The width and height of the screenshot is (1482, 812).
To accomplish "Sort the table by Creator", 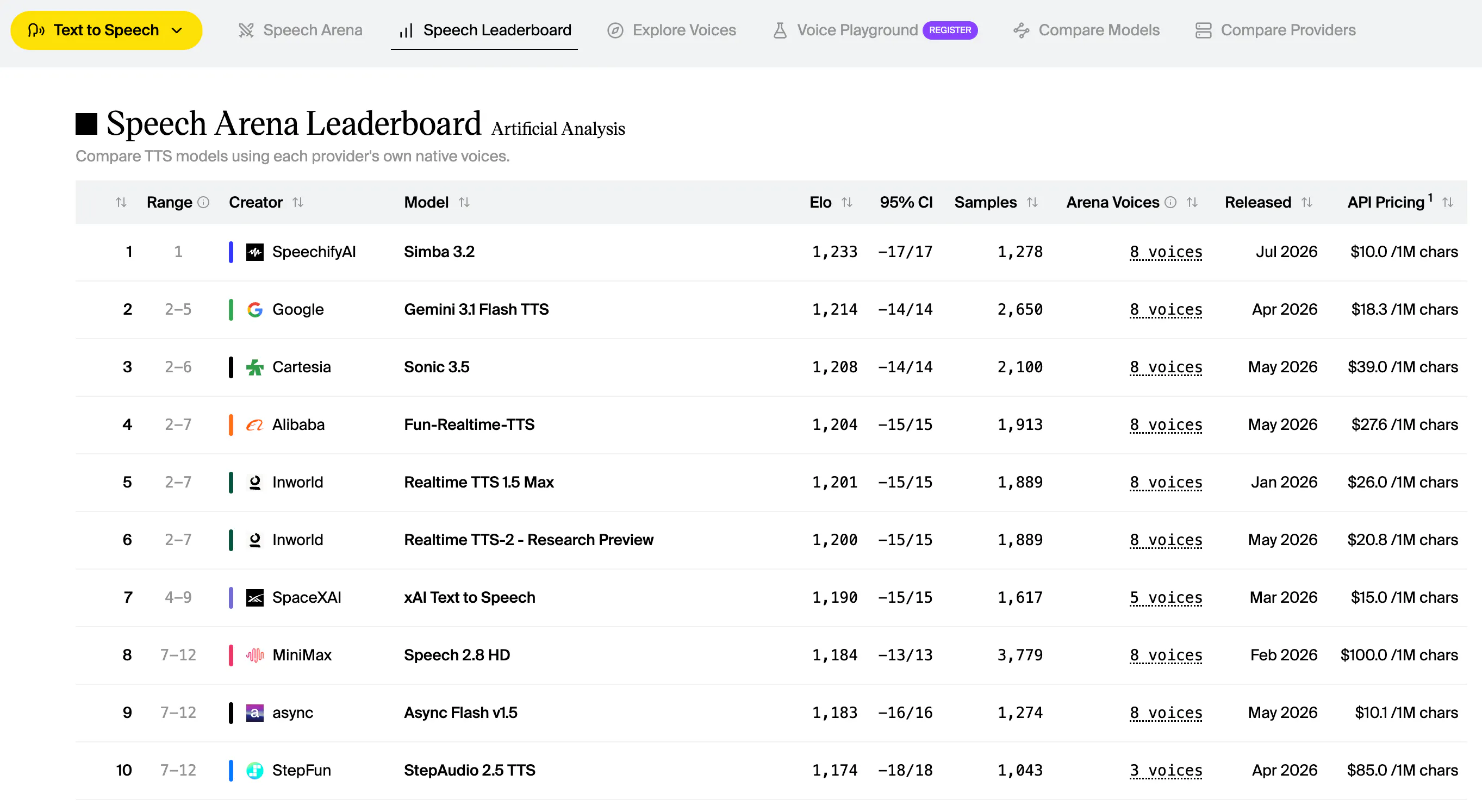I will (x=298, y=202).
